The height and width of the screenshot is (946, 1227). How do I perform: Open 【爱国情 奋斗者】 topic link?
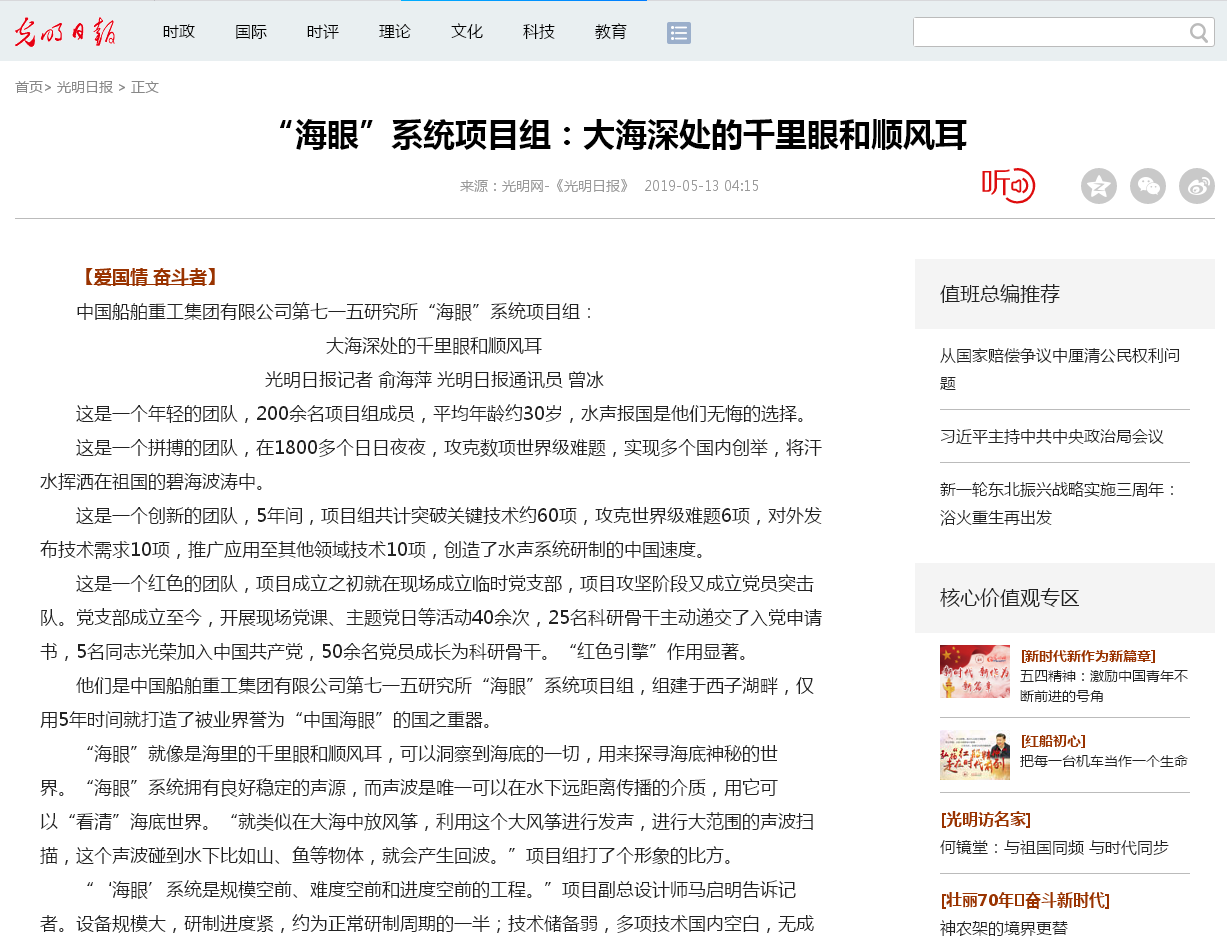pyautogui.click(x=149, y=277)
